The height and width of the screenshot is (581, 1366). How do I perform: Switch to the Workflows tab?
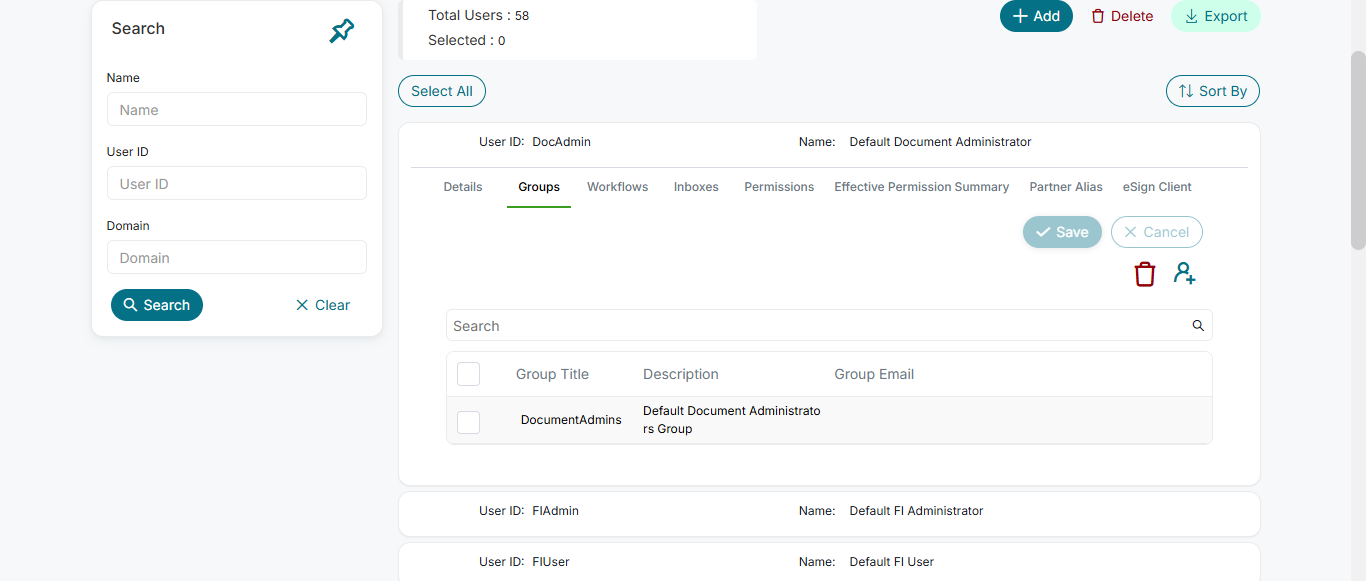point(617,187)
